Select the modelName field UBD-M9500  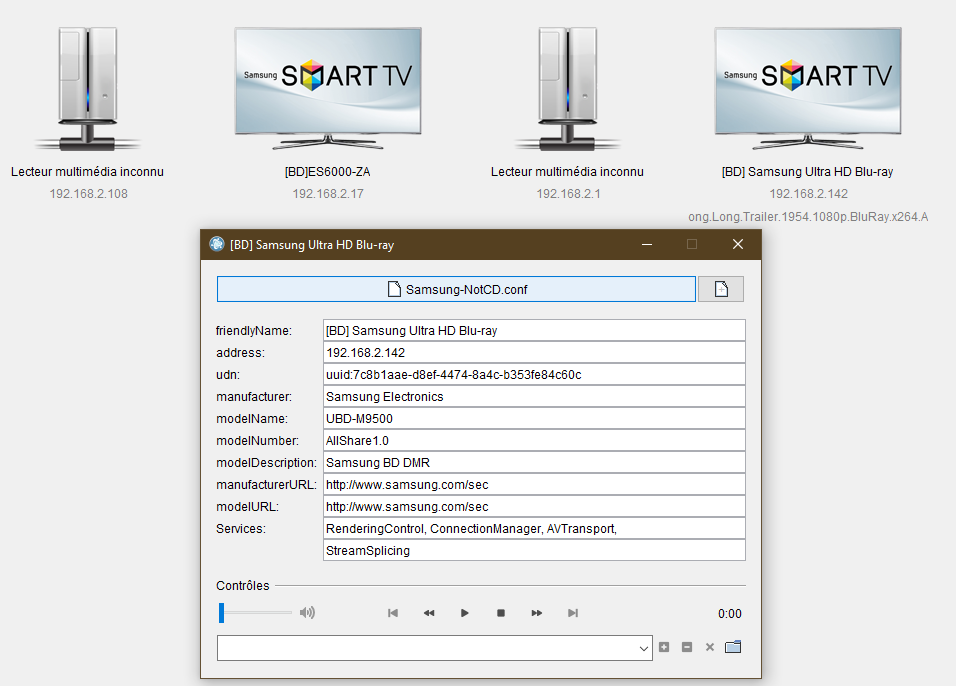(534, 418)
